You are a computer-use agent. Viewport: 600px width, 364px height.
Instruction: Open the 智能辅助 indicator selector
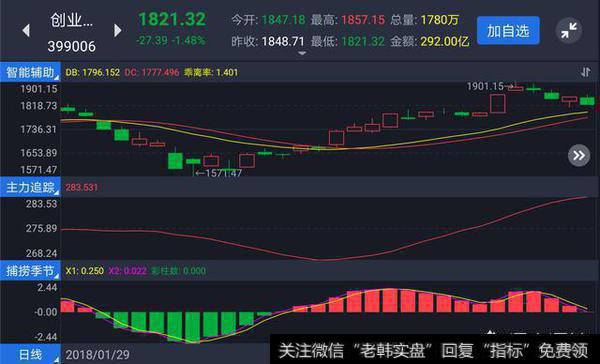pos(30,72)
